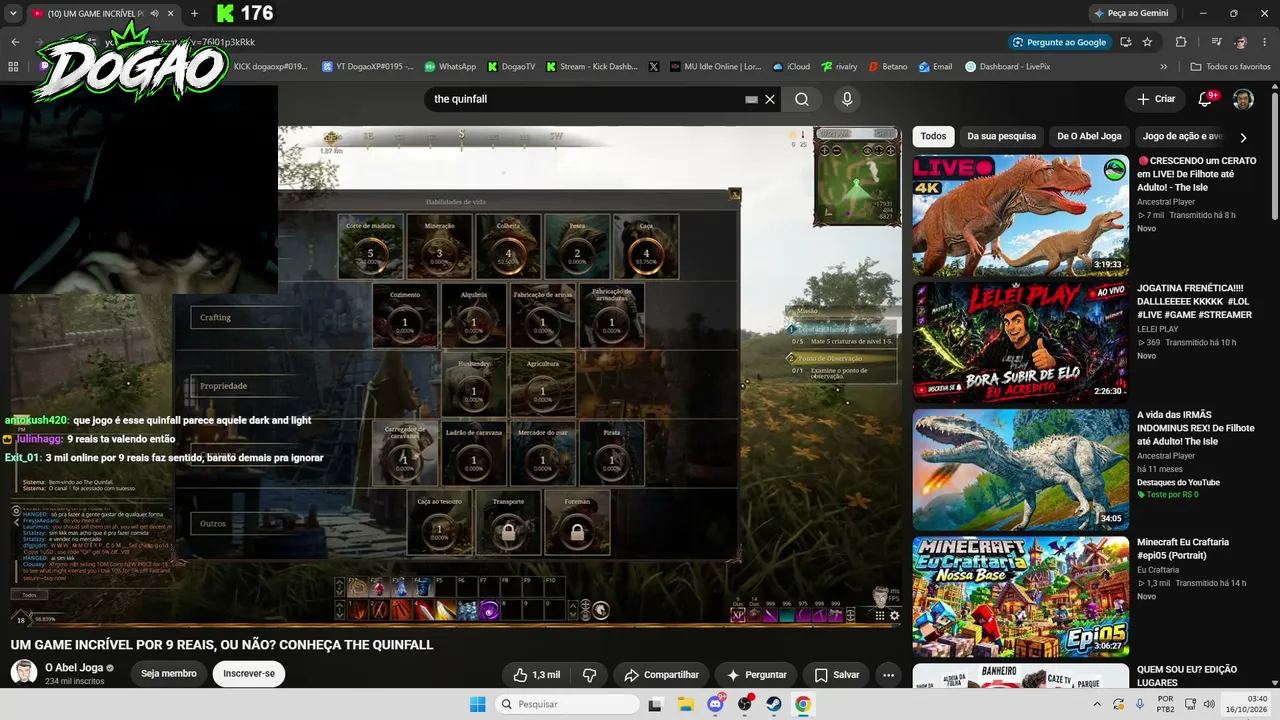Select the "Da sua pesquisa" filter chip
1280x720 pixels.
point(1001,137)
